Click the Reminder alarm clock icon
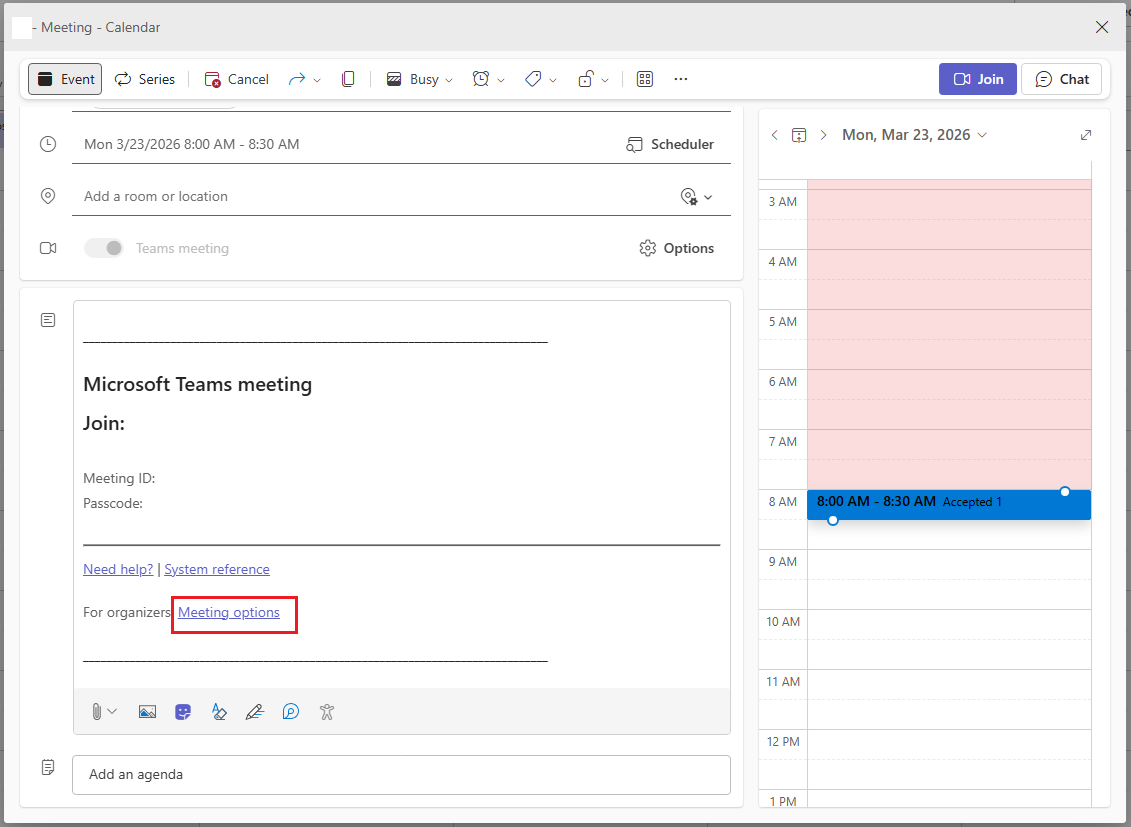This screenshot has height=827, width=1131. pos(481,79)
